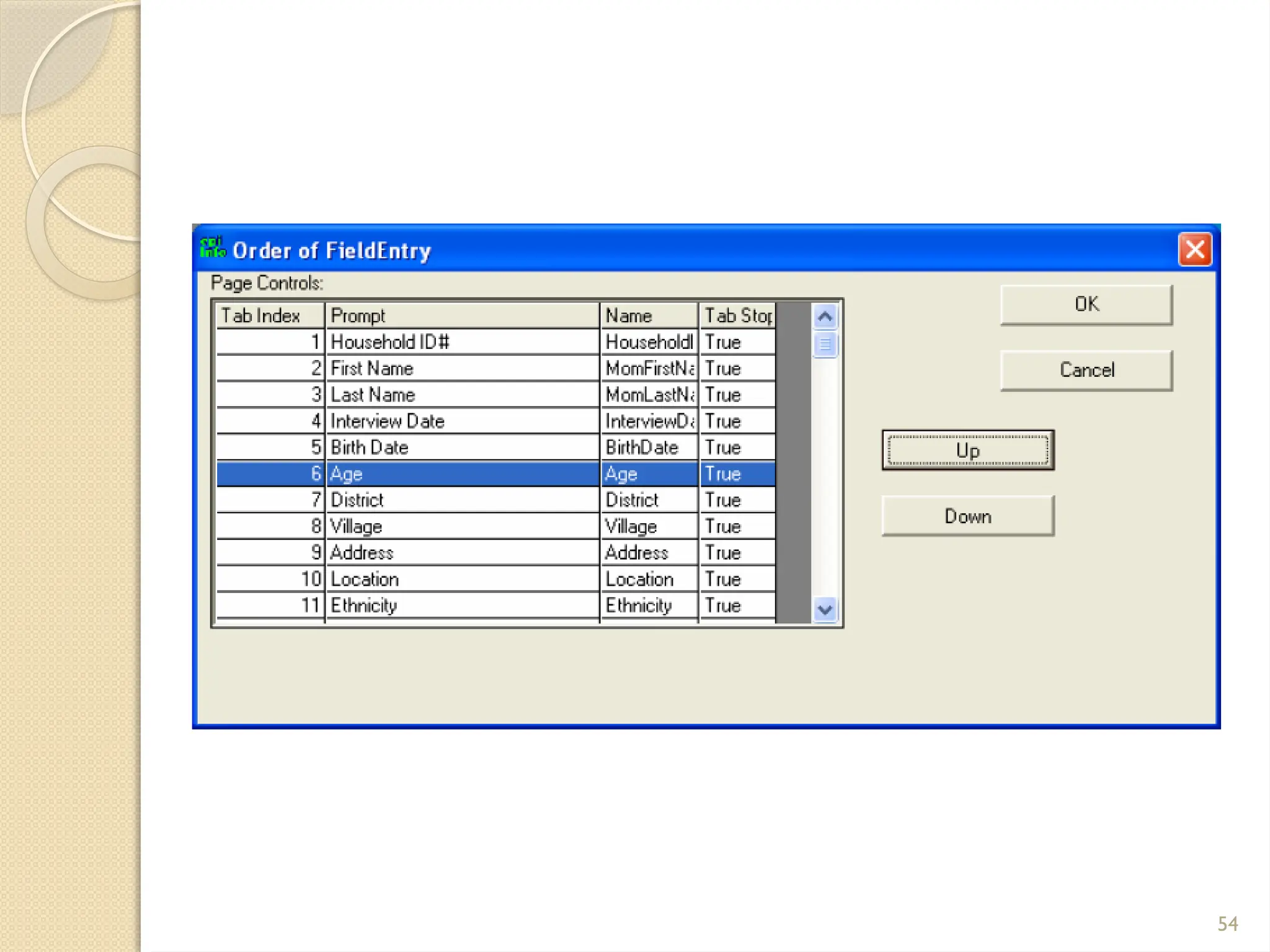Image resolution: width=1270 pixels, height=952 pixels.
Task: Close the Order of FieldEntry dialog
Action: click(x=1194, y=250)
